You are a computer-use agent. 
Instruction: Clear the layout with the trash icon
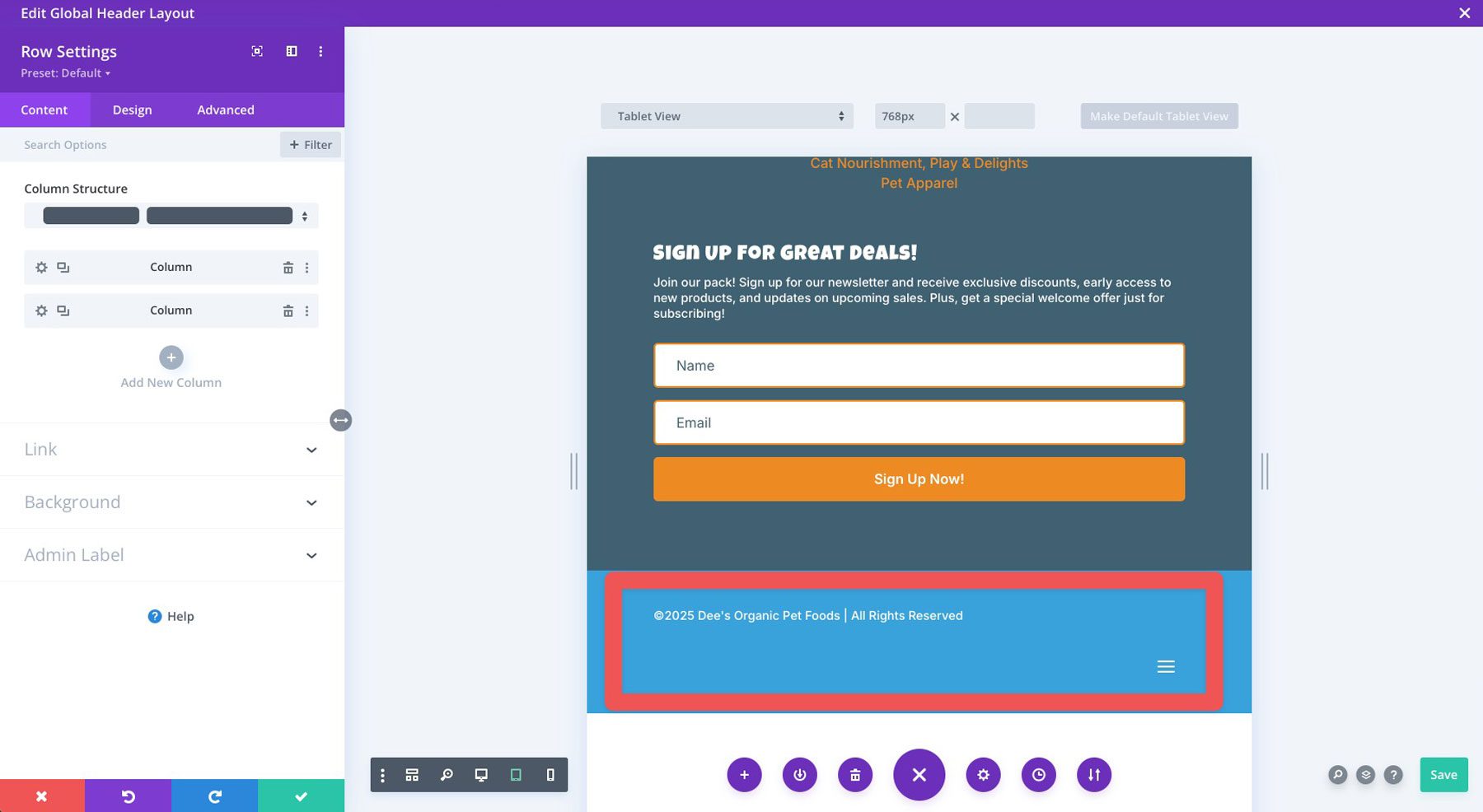click(x=855, y=774)
